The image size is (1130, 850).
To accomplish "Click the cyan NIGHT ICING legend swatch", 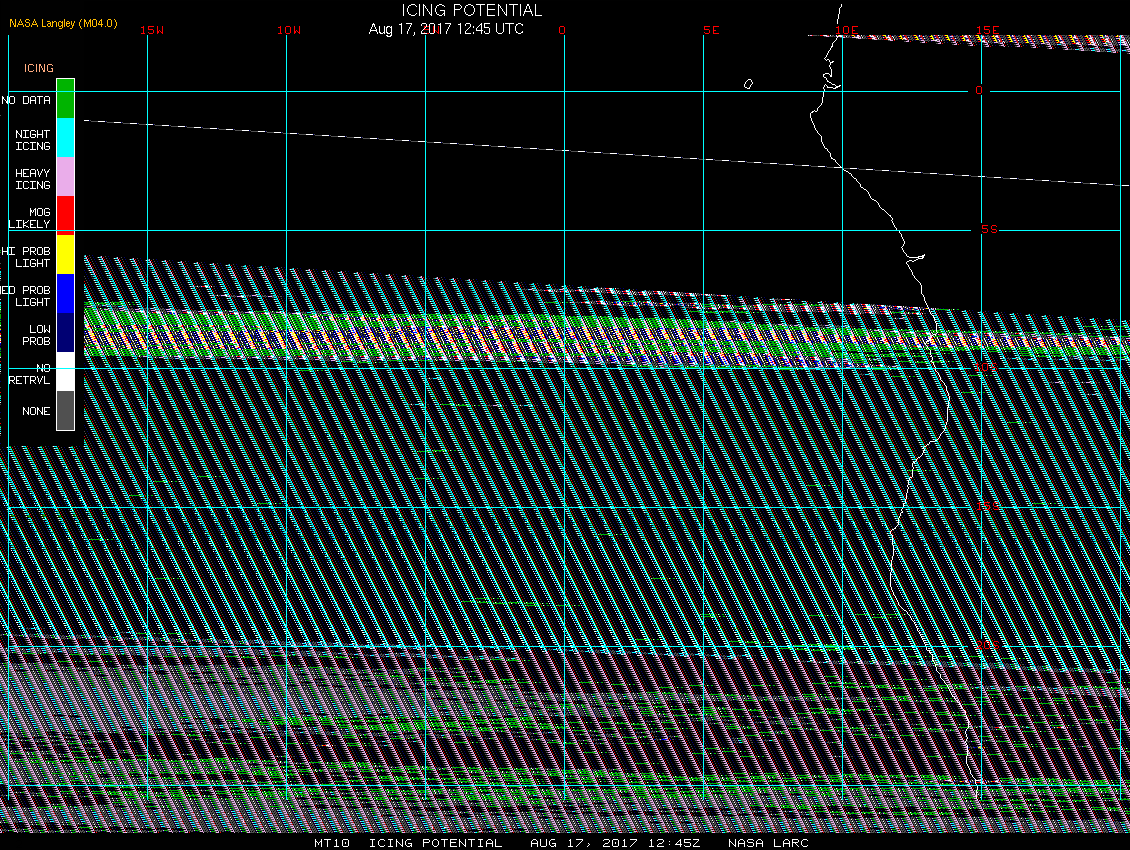I will (66, 138).
